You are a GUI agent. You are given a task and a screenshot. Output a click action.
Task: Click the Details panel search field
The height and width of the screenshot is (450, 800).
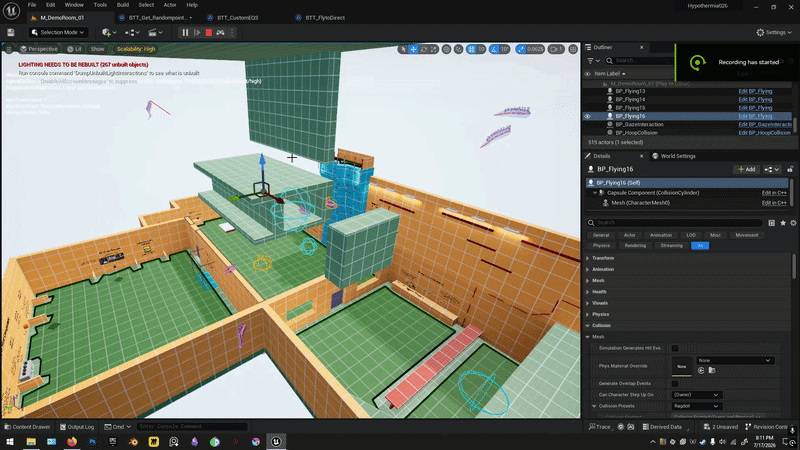pos(674,223)
